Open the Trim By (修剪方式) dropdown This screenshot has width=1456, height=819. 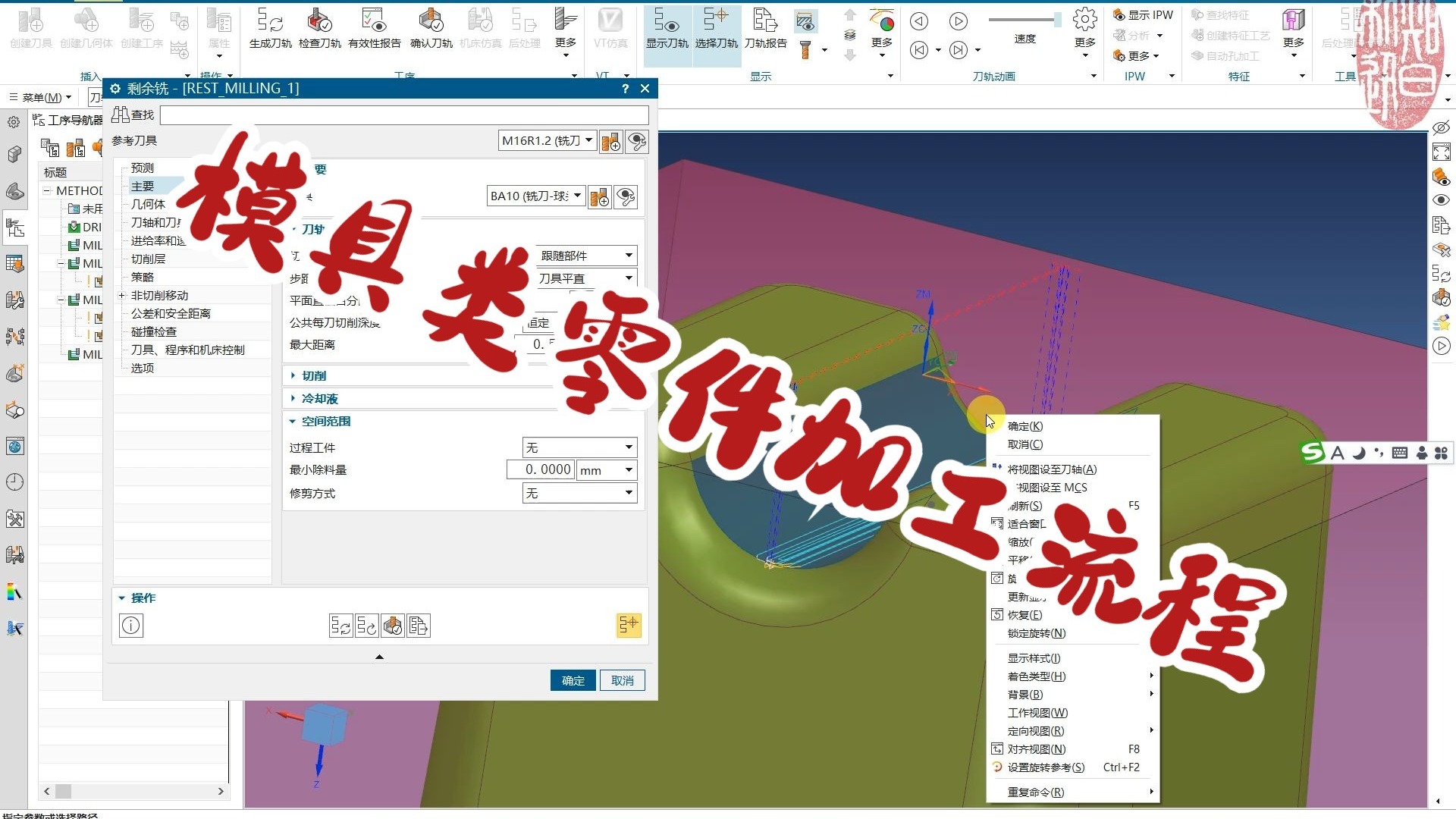(579, 493)
